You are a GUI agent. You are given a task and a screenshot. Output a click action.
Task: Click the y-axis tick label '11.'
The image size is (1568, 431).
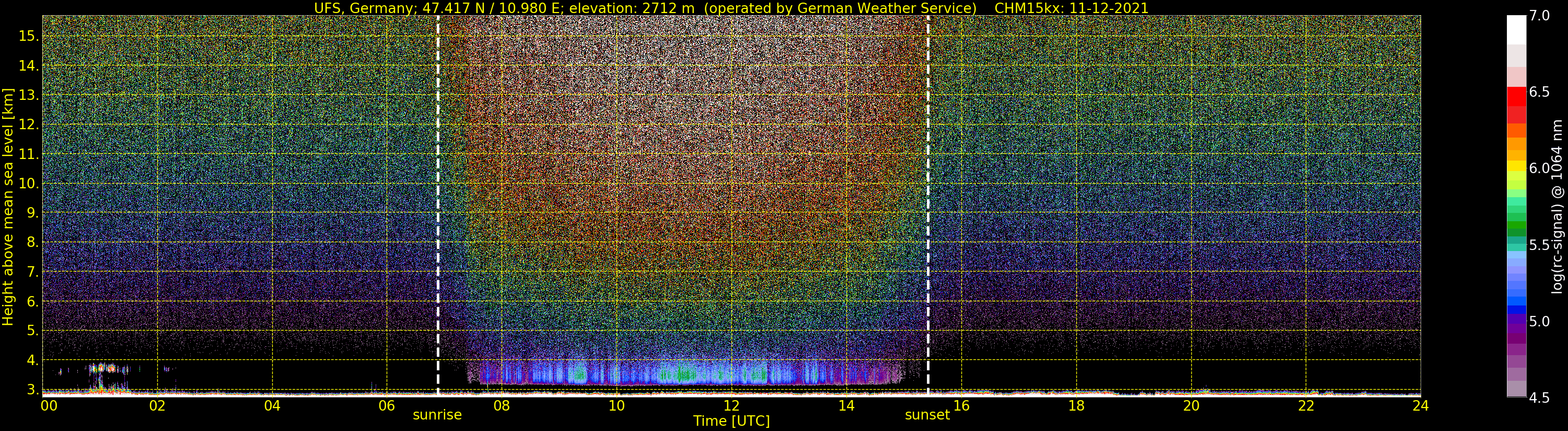coord(29,154)
